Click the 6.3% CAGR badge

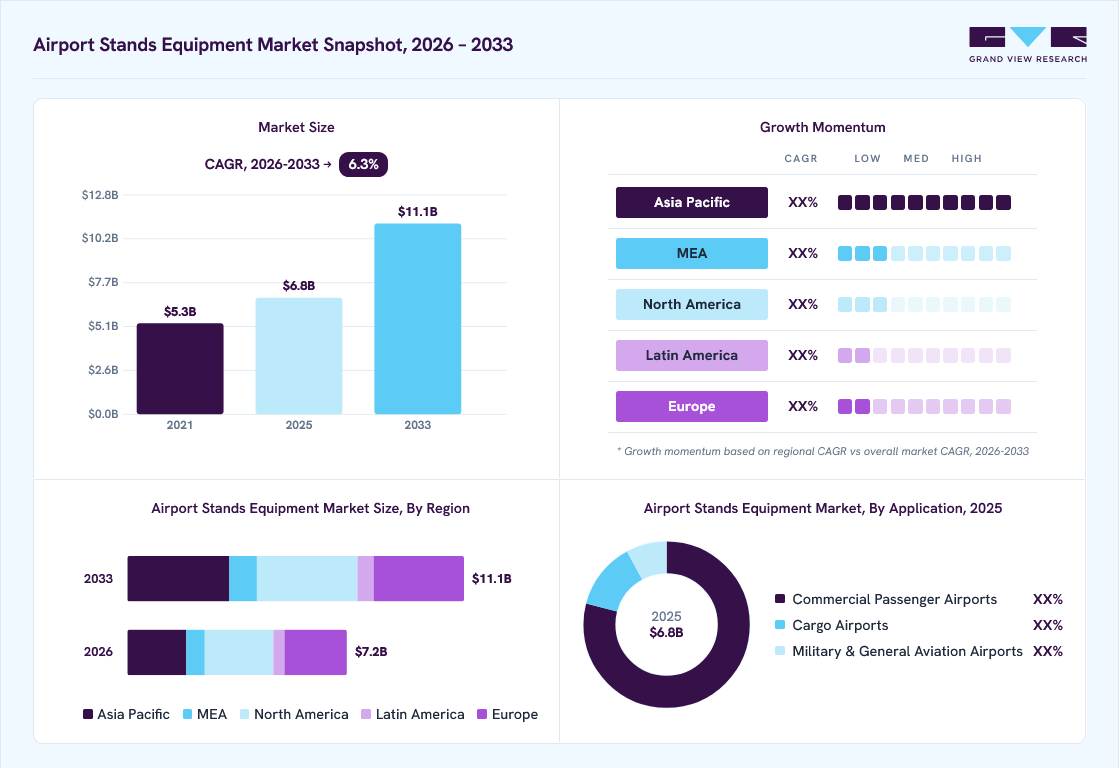coord(363,164)
